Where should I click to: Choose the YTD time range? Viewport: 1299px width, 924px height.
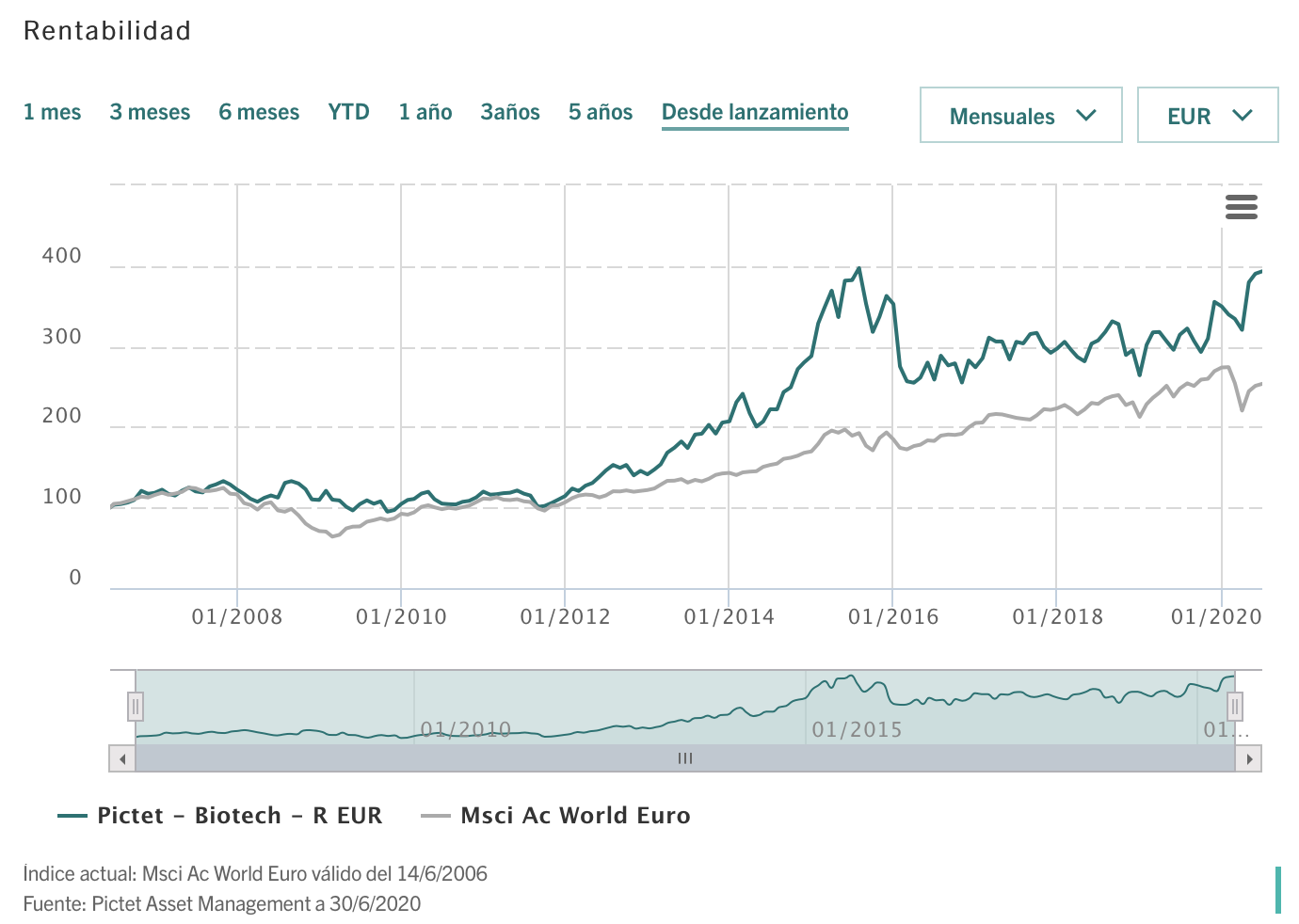[348, 113]
